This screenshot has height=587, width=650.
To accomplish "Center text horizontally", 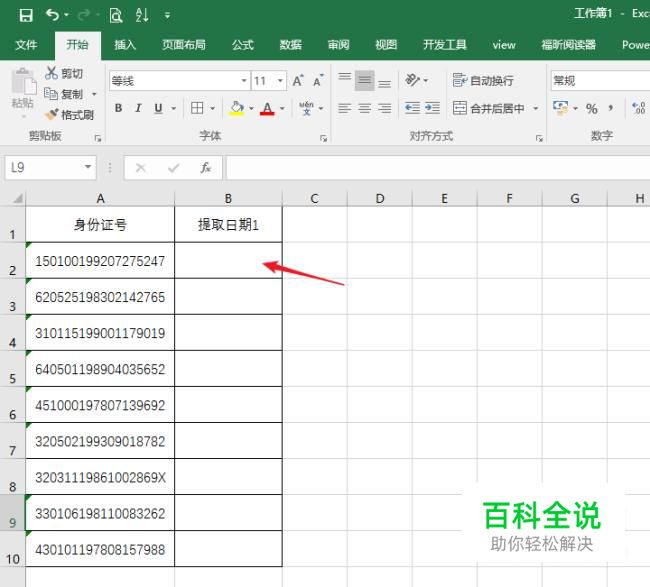I will pos(365,108).
